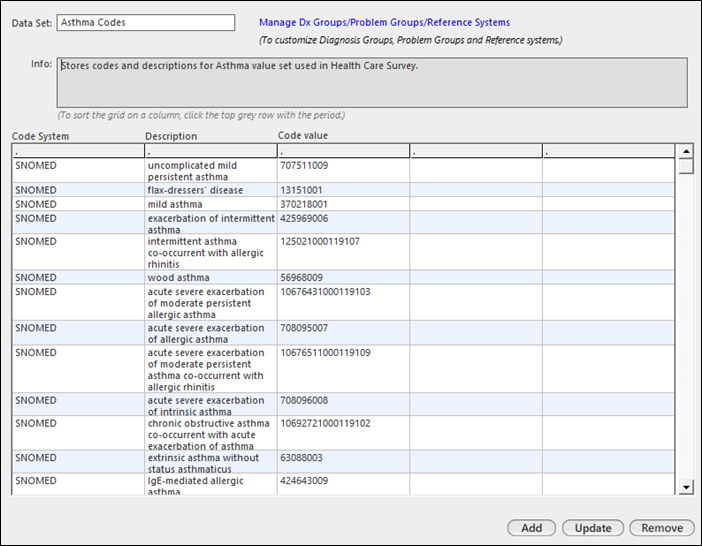Select 'IgE-mediated allergic asthma' description cell
Viewport: 702px width, 546px height.
[211, 485]
